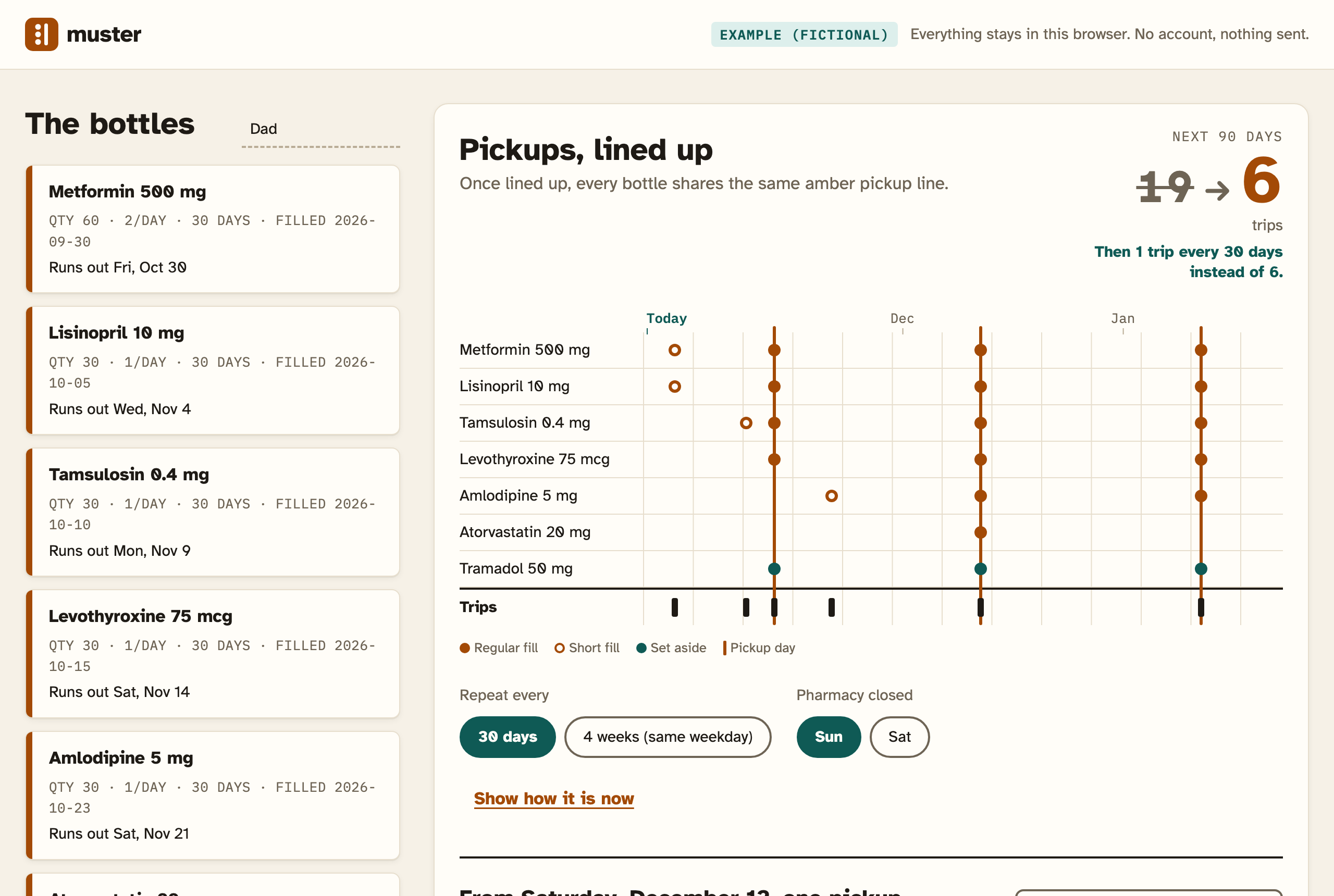Open the Amlodipine 5 mg bottle card
The image size is (1334, 896).
[213, 795]
